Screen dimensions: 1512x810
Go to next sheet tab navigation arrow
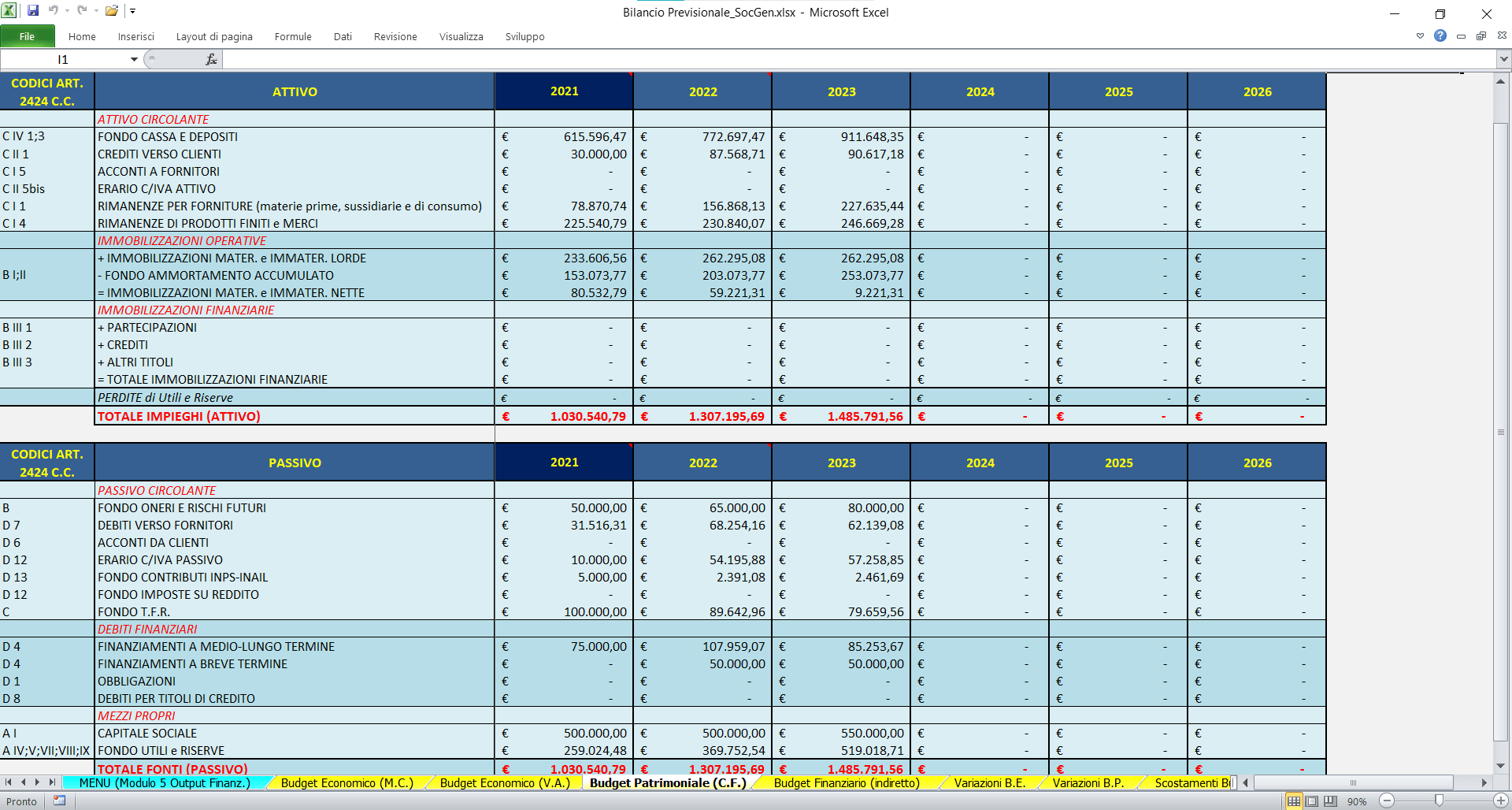point(37,782)
